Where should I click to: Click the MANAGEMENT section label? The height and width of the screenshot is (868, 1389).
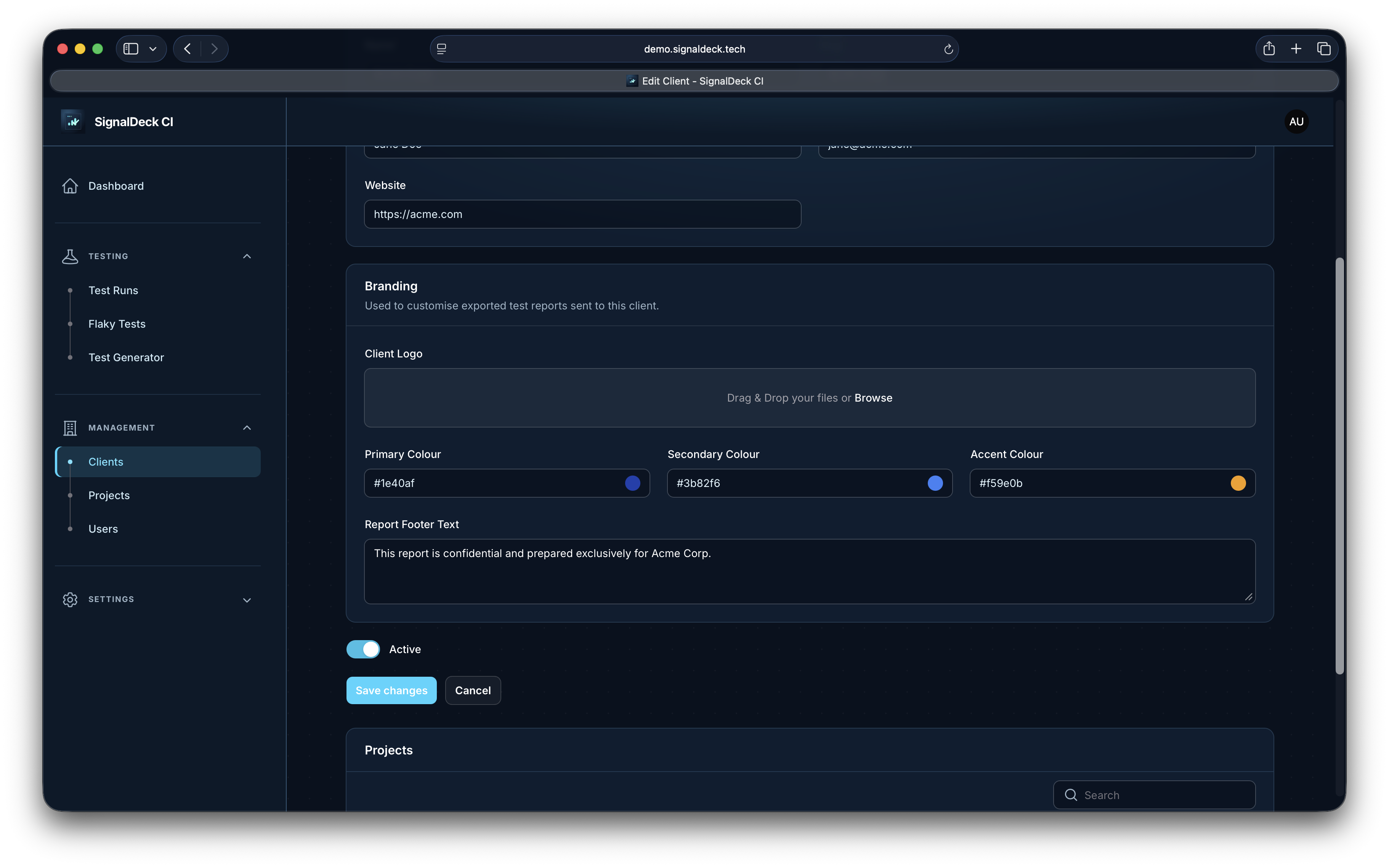pyautogui.click(x=122, y=428)
